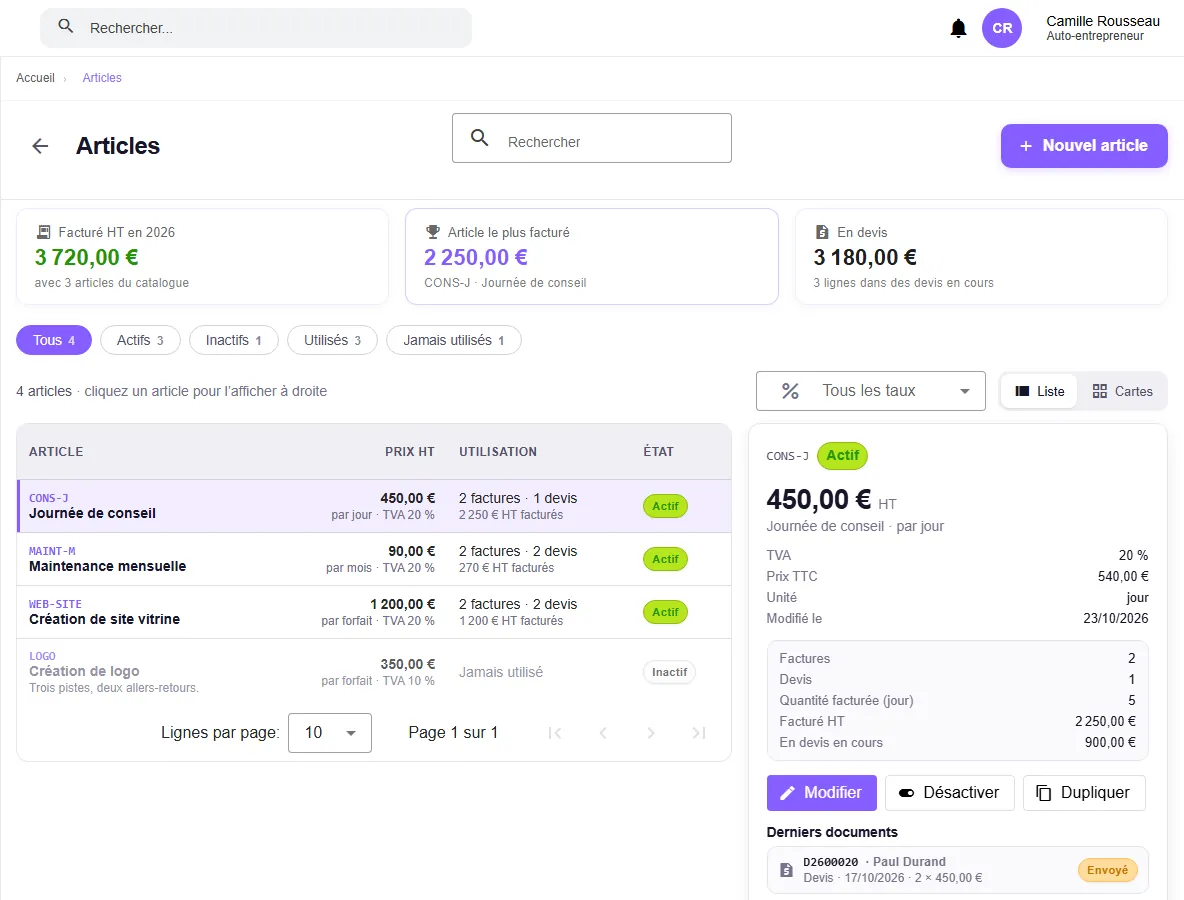This screenshot has width=1184, height=900.
Task: Click the document icon on En devis card
Action: (822, 232)
